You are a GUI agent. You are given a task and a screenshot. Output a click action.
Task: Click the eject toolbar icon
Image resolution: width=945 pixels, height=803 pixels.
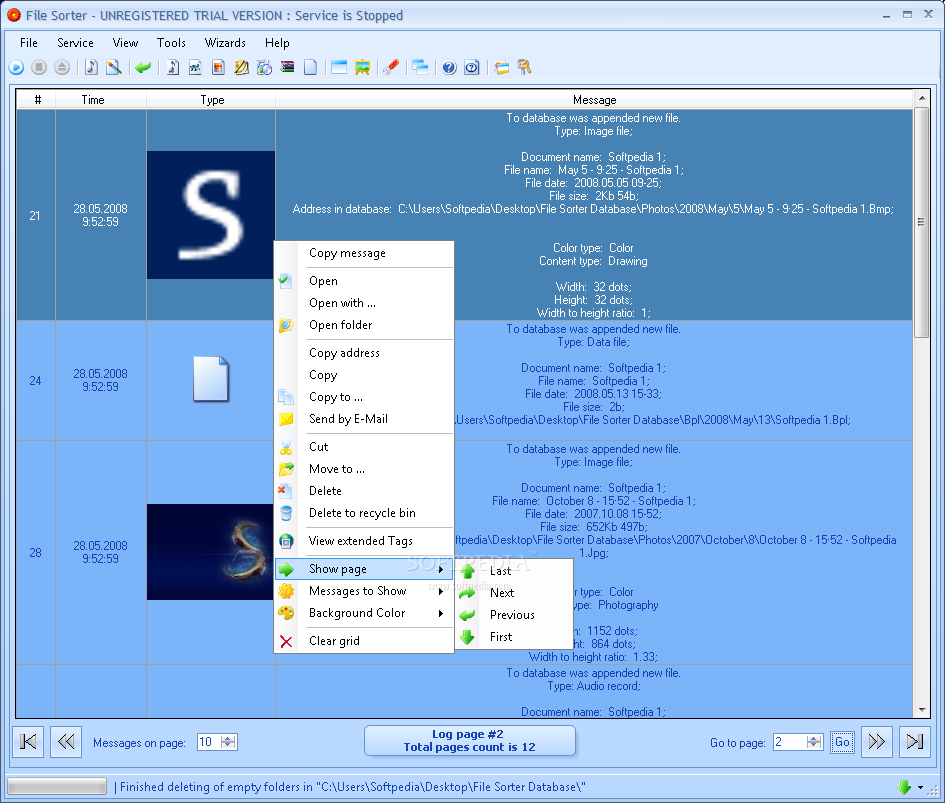62,68
